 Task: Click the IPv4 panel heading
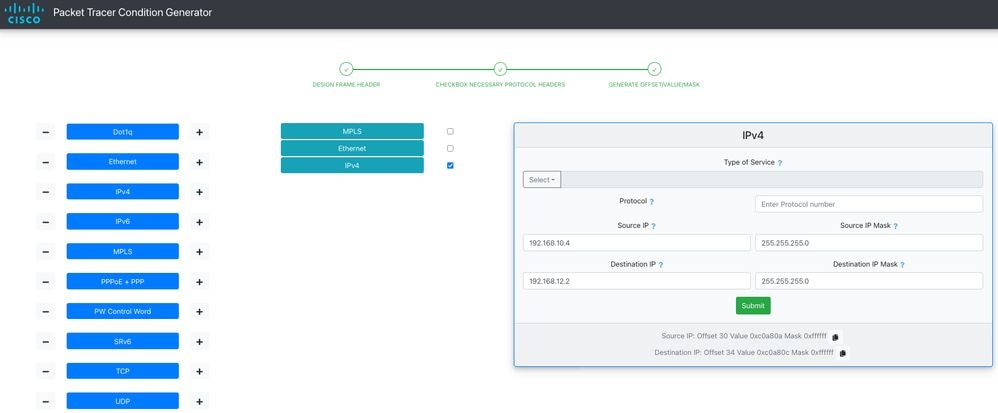[x=753, y=136]
